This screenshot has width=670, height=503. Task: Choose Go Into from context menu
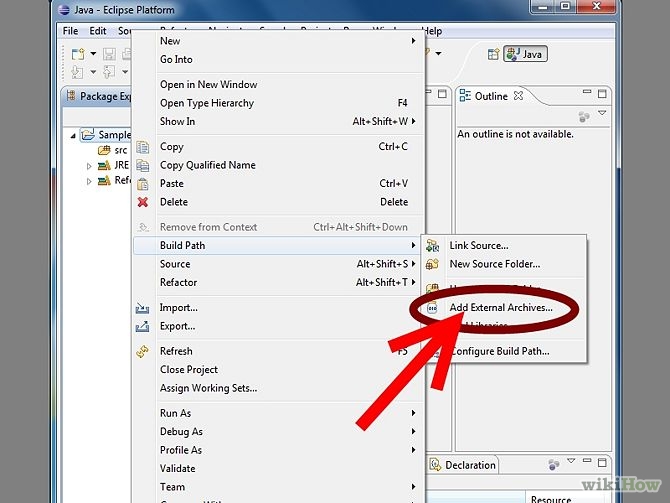279,59
